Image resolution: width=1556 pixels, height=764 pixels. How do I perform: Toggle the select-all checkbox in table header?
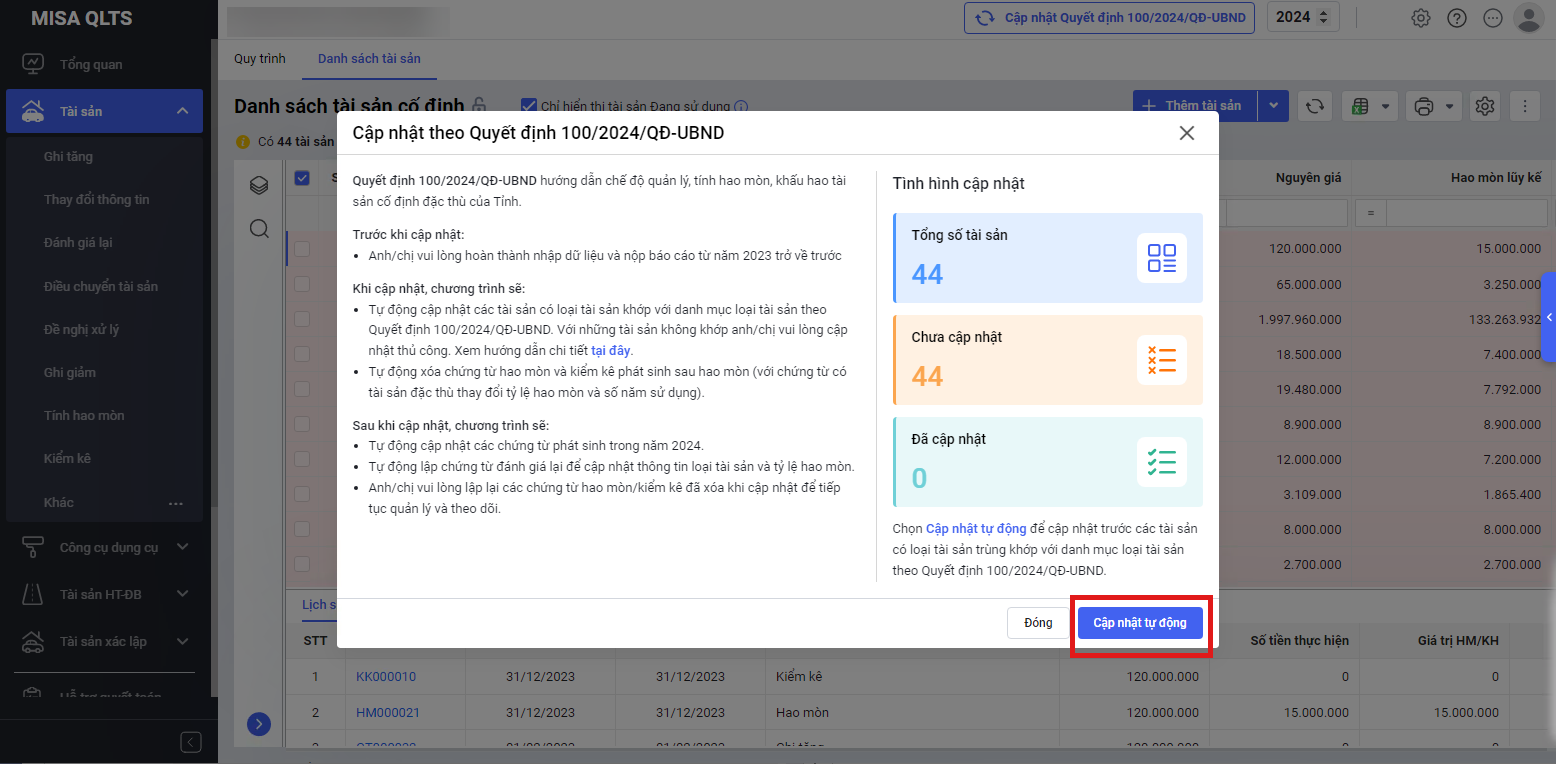coord(302,178)
